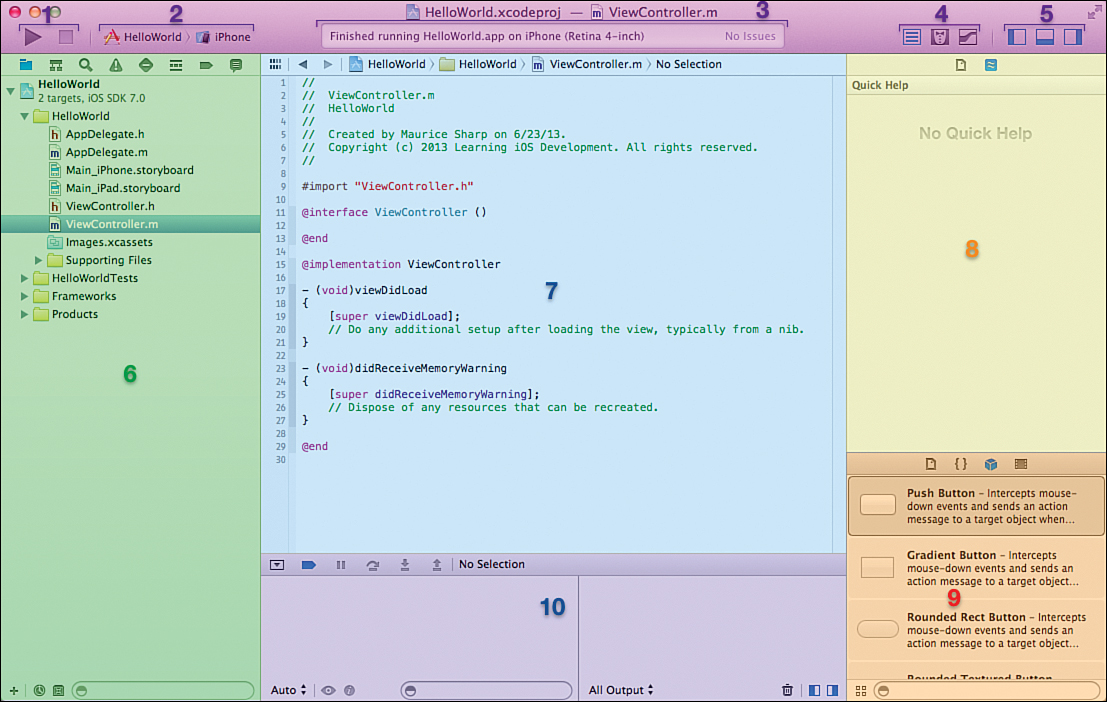The height and width of the screenshot is (702, 1107).
Task: Choose the iPhone run destination
Action: pyautogui.click(x=223, y=37)
